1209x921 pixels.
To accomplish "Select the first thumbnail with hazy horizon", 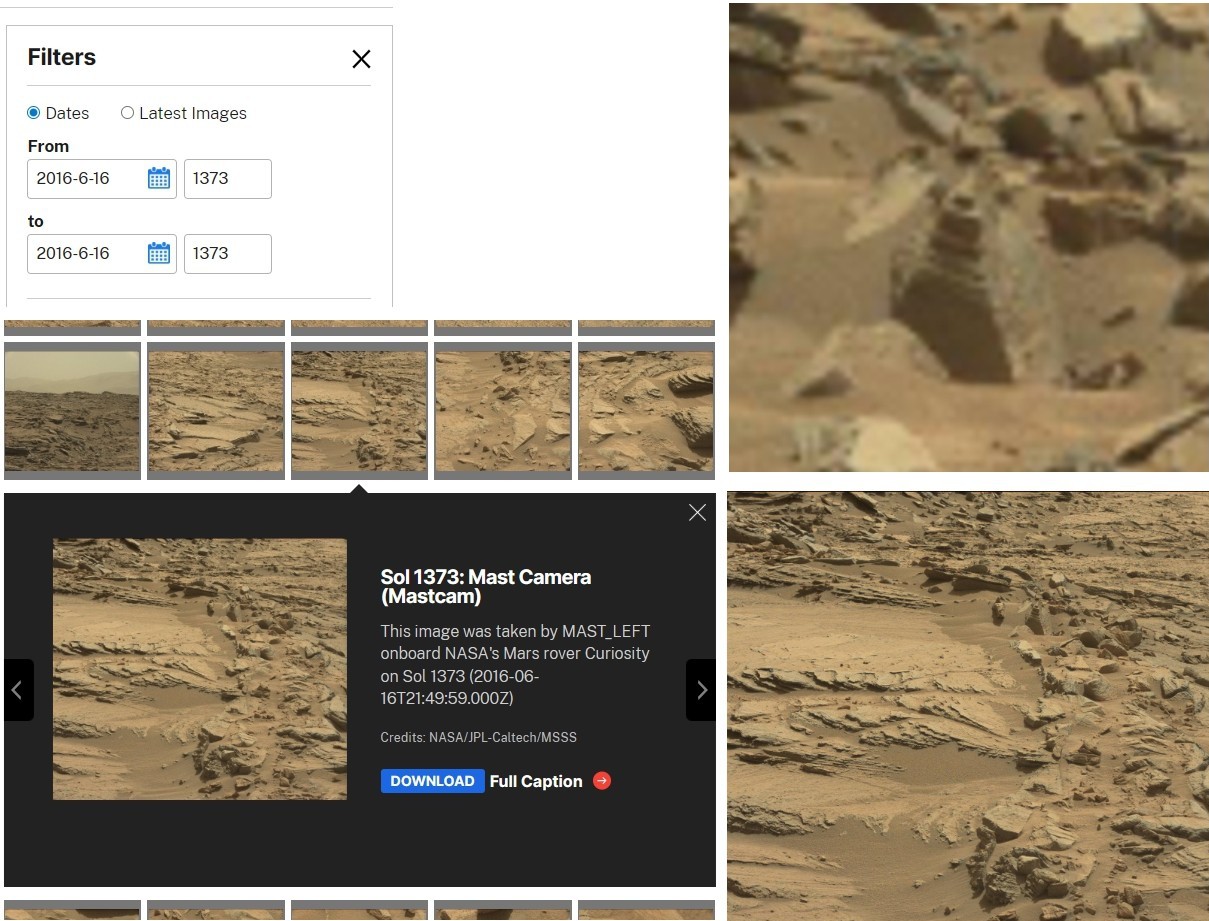I will pyautogui.click(x=72, y=411).
